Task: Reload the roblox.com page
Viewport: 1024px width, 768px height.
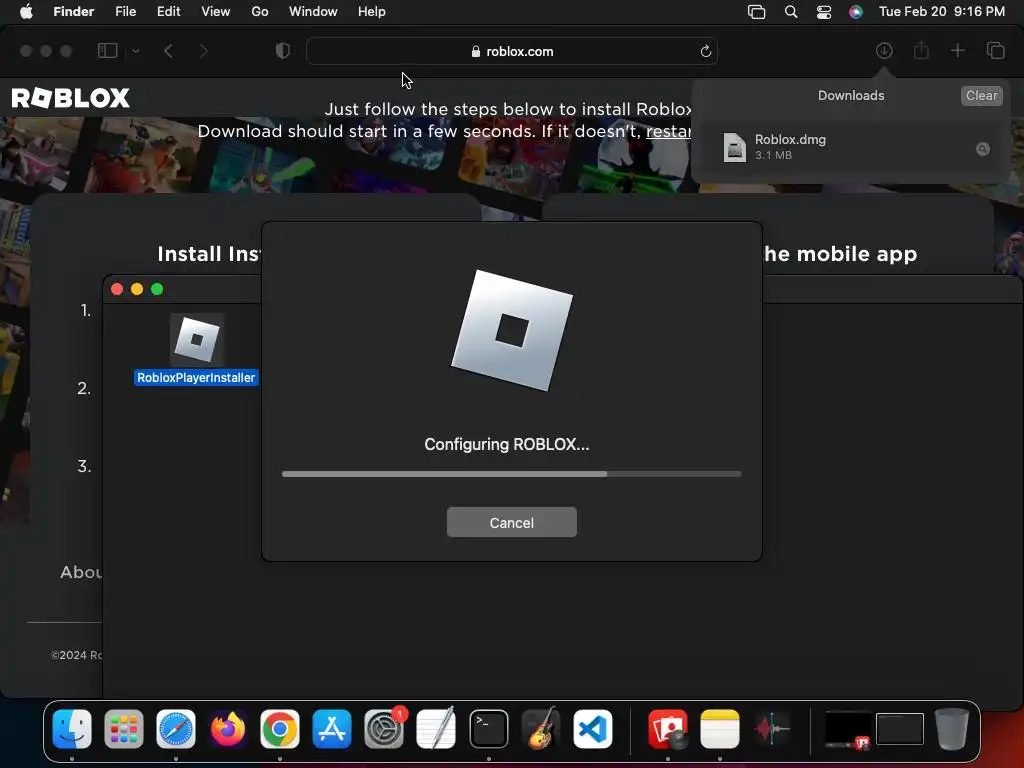Action: click(x=705, y=52)
